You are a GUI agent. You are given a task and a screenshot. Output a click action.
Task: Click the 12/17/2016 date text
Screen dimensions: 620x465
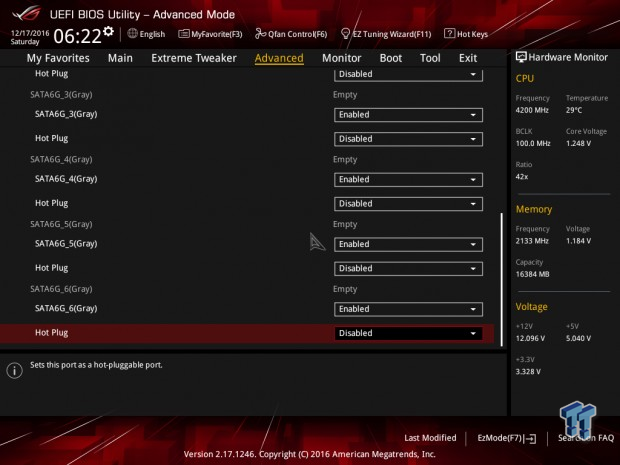(x=30, y=33)
